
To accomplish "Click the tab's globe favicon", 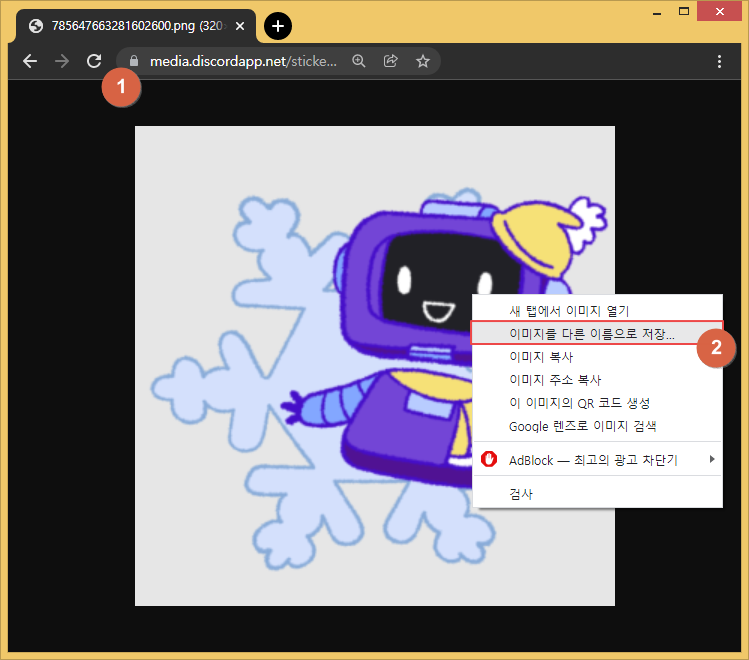I will pos(36,26).
